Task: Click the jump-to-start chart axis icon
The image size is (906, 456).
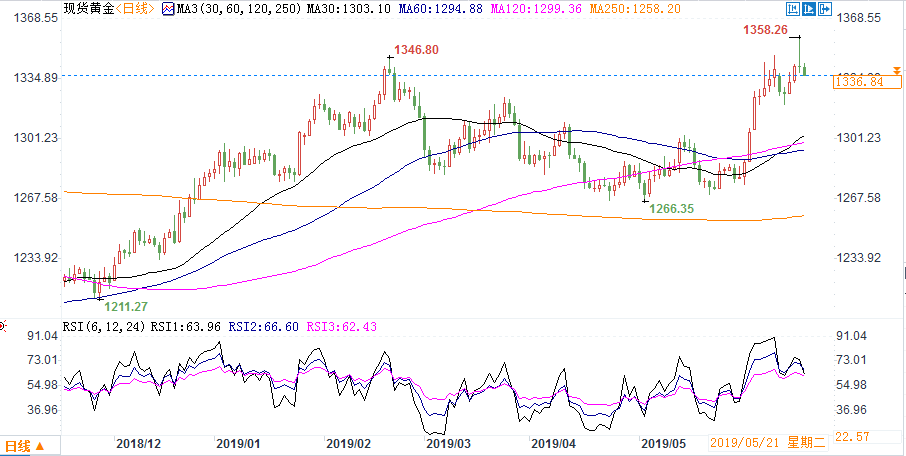Action: (x=793, y=9)
